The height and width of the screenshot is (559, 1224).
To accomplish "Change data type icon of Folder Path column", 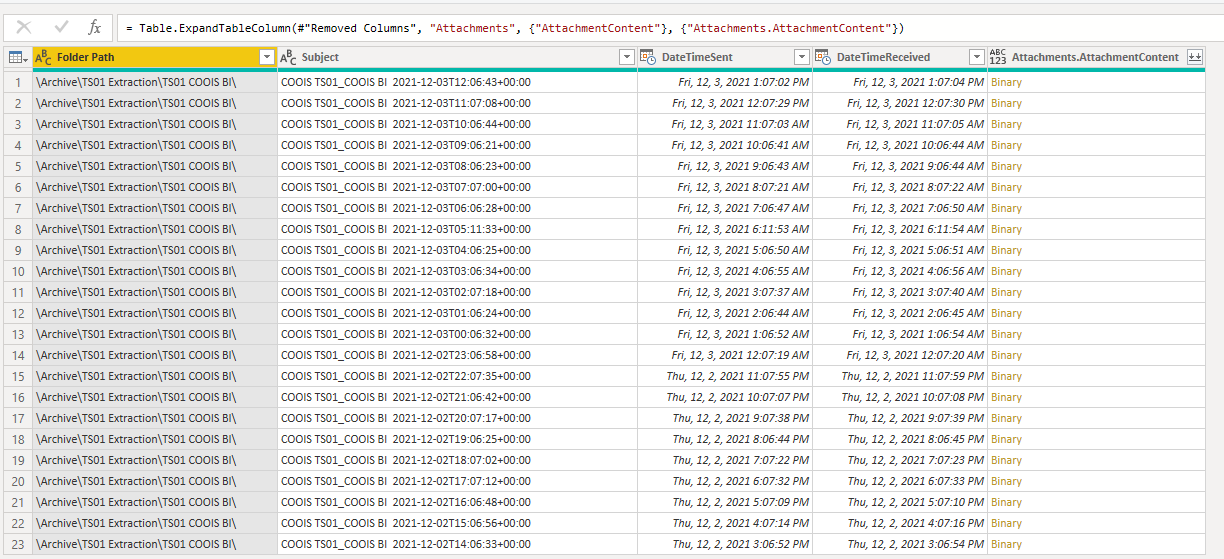I will coord(44,58).
